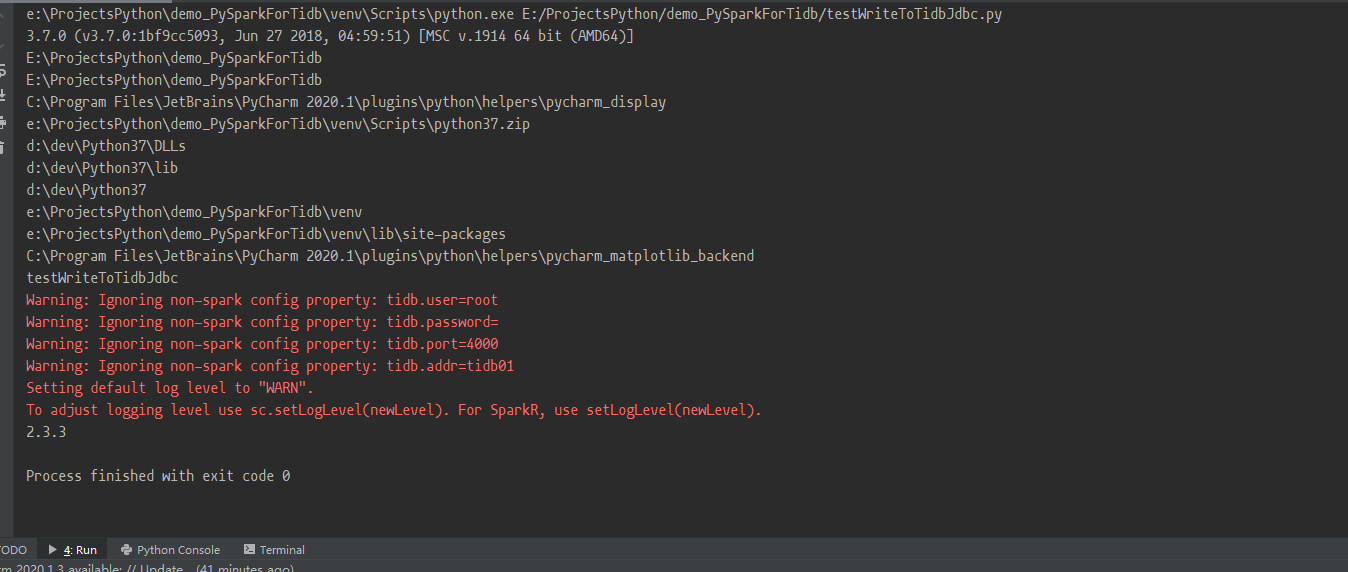Click the 'Process finished with exit code 0' line
Screen dimensions: 1348x572
[x=158, y=476]
